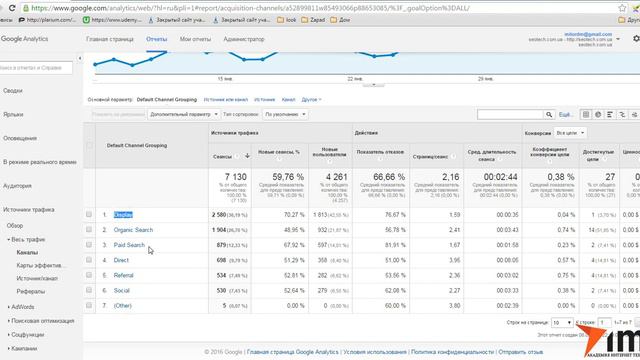Viewport: 640px width, 360px height.
Task: Check the box for the (Other) row
Action: tap(89, 305)
